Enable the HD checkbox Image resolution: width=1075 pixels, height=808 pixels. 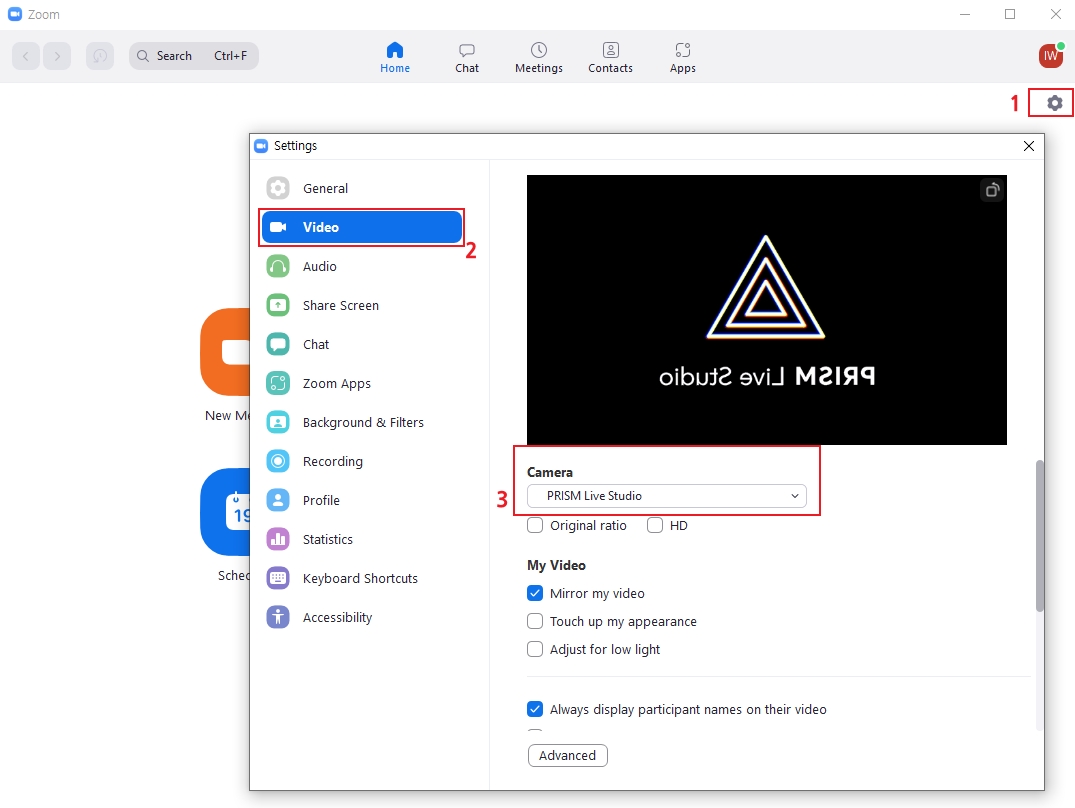pyautogui.click(x=655, y=526)
